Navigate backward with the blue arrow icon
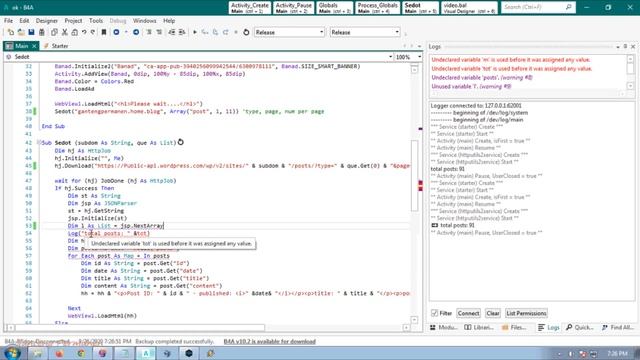Image resolution: width=640 pixels, height=360 pixels. [116, 32]
